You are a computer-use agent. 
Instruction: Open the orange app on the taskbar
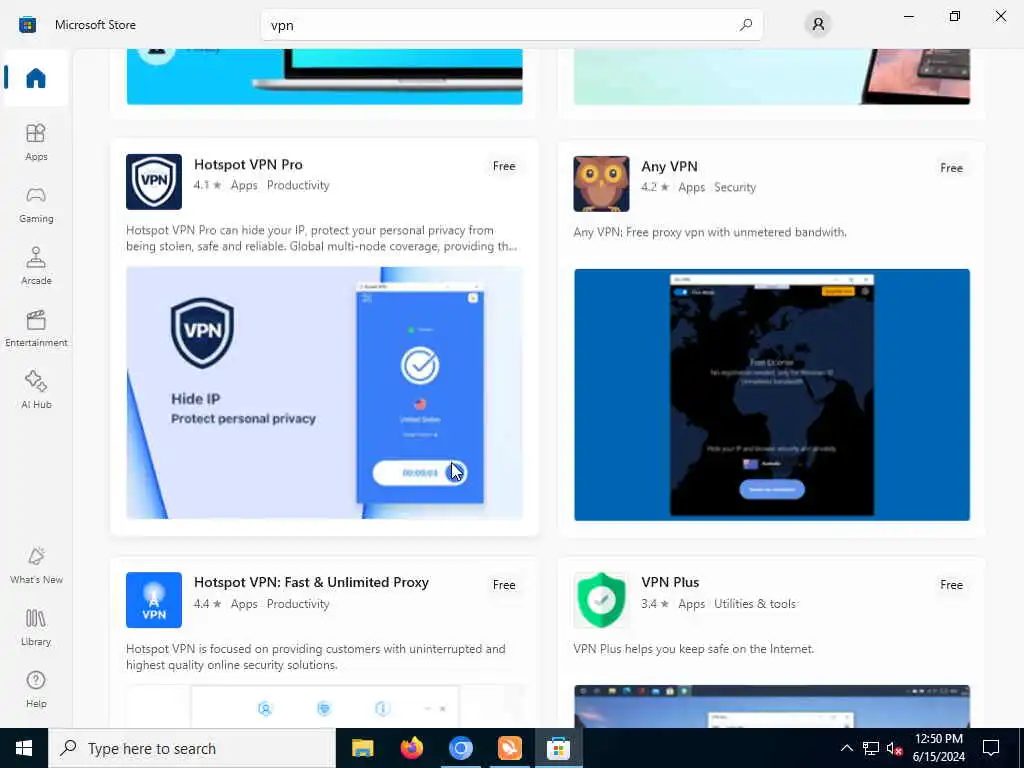[x=509, y=748]
